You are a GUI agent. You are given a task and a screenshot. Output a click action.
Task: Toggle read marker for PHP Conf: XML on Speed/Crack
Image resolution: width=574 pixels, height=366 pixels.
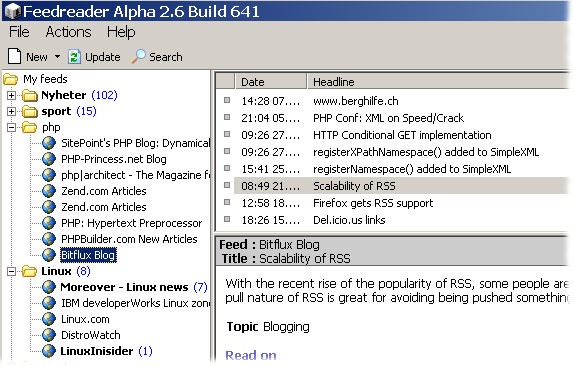pyautogui.click(x=227, y=117)
